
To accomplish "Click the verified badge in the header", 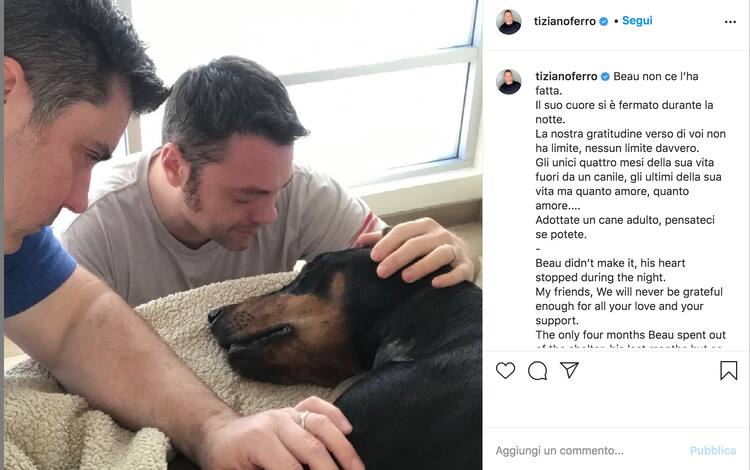I will 604,22.
